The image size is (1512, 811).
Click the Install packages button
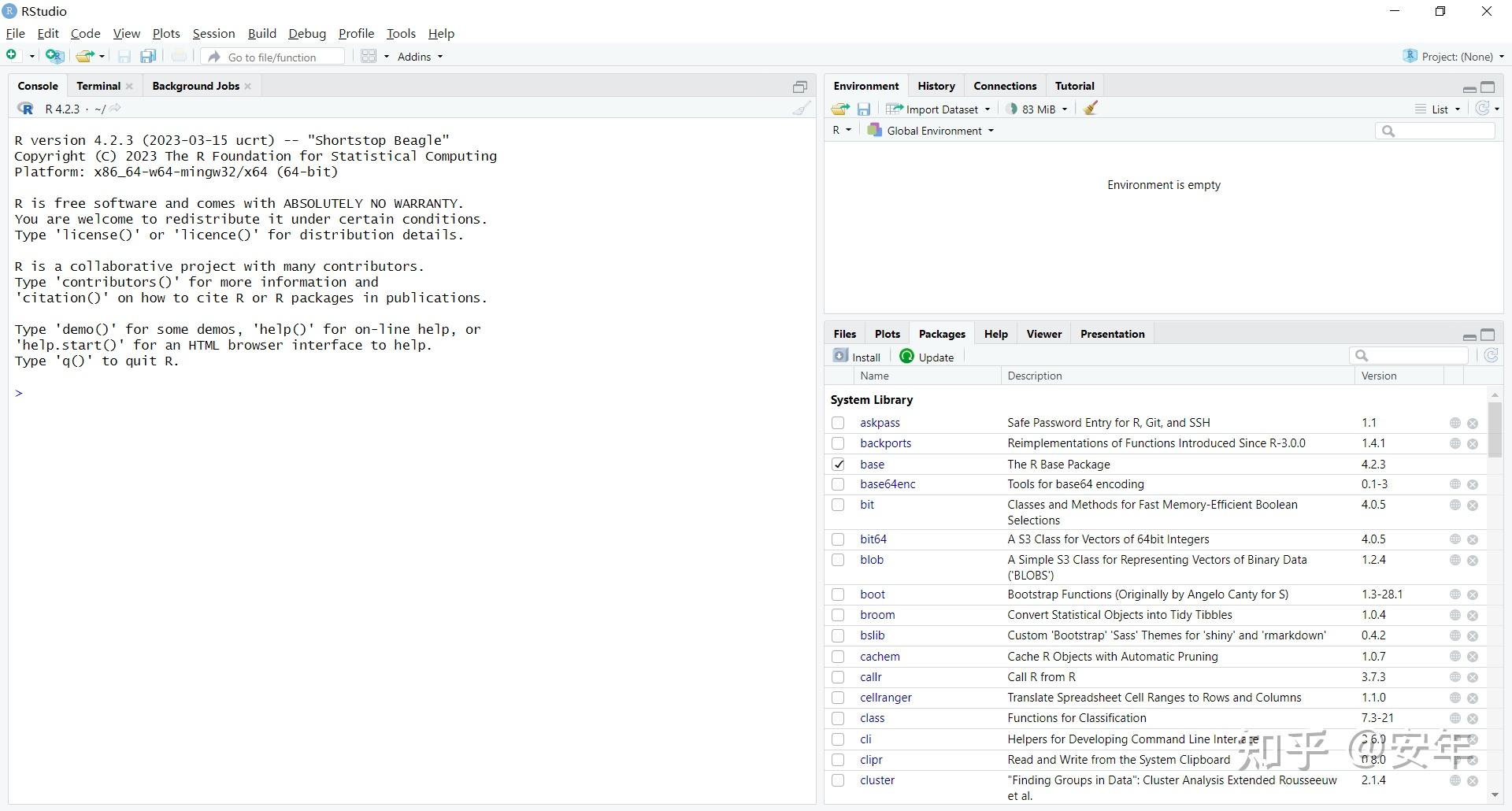click(857, 357)
